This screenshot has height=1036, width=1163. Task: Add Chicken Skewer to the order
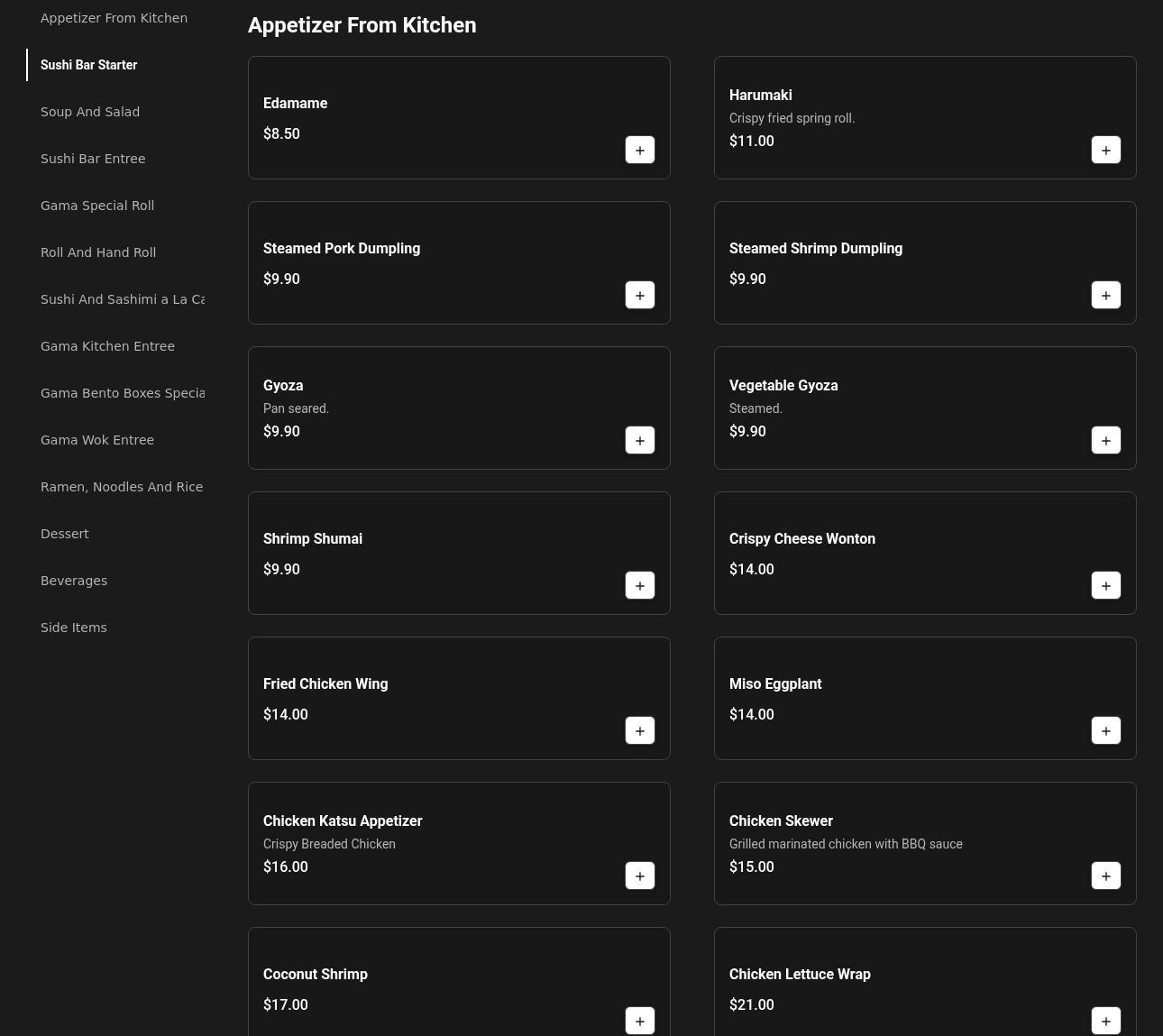1105,876
